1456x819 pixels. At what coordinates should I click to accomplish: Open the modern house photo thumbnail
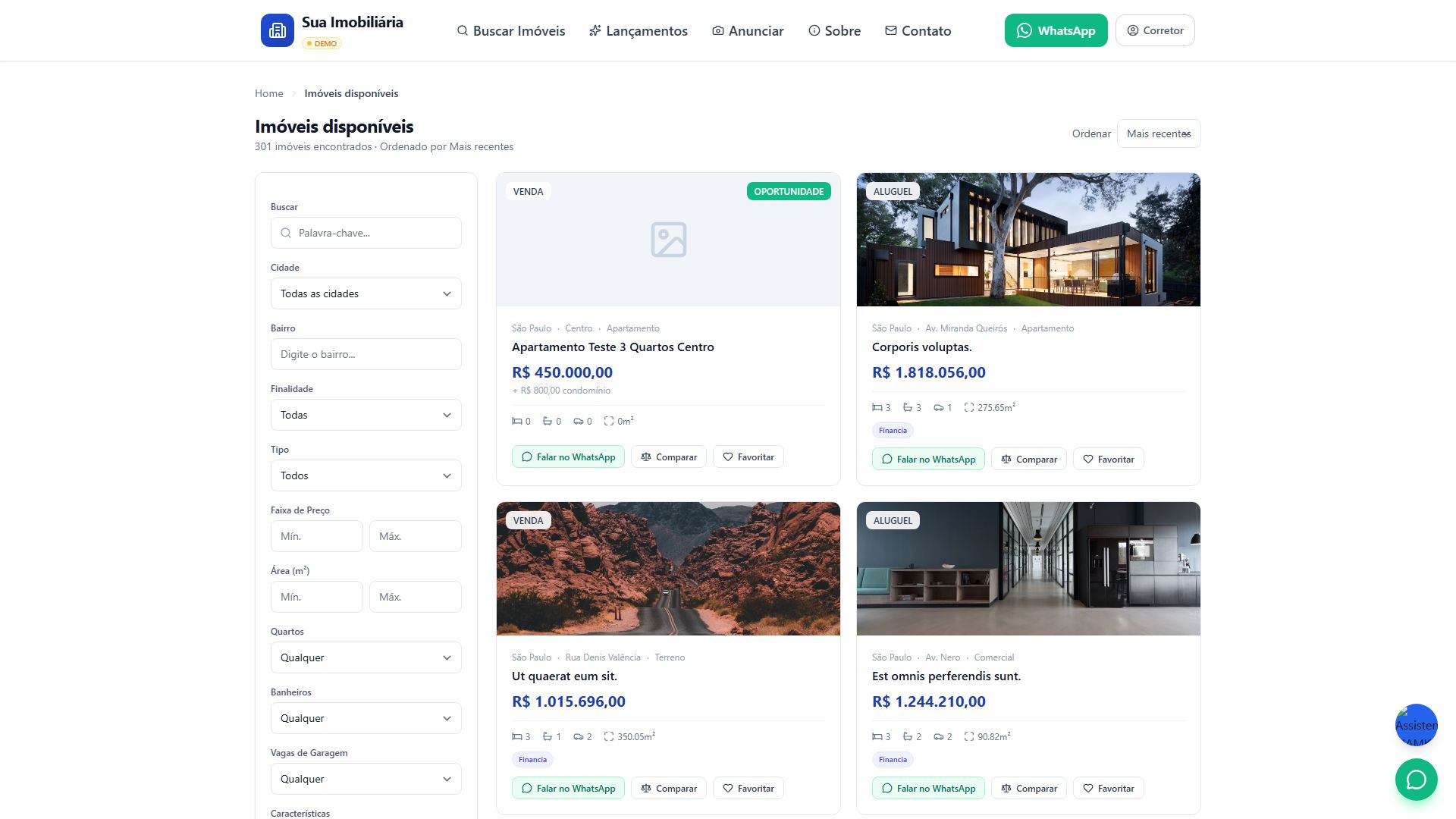(x=1028, y=240)
